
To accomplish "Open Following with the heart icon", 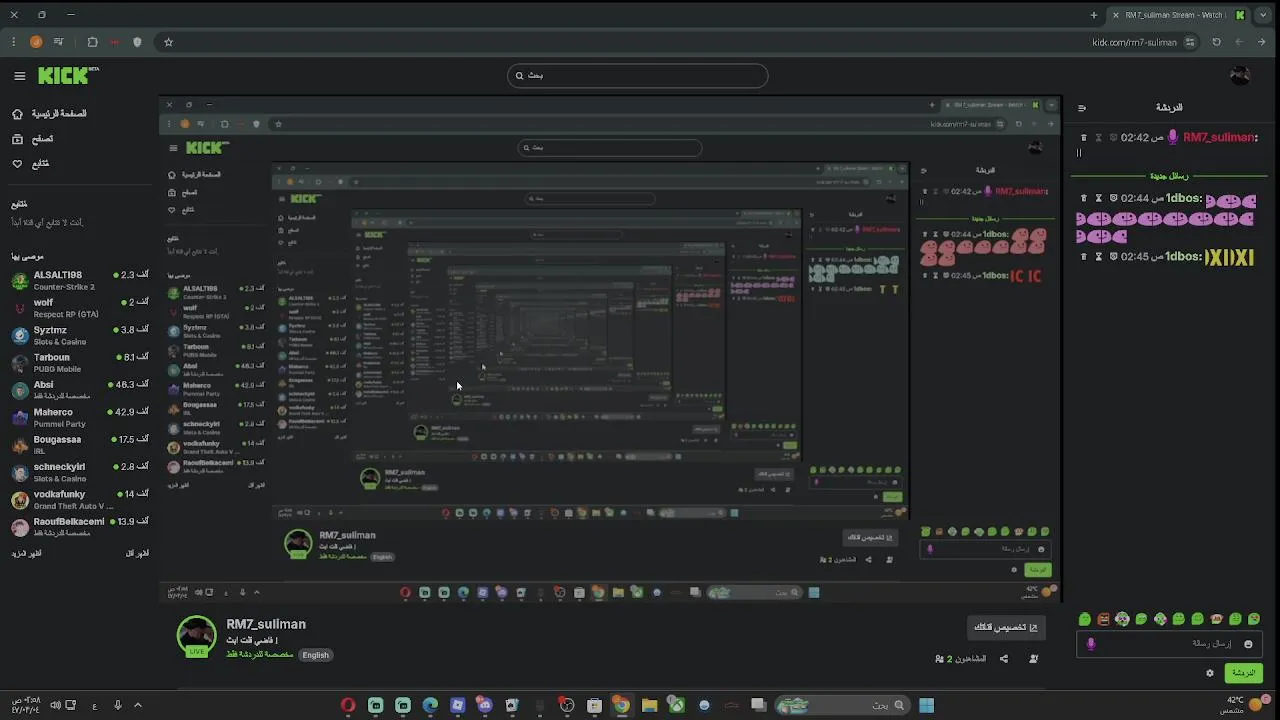I will pos(17,163).
